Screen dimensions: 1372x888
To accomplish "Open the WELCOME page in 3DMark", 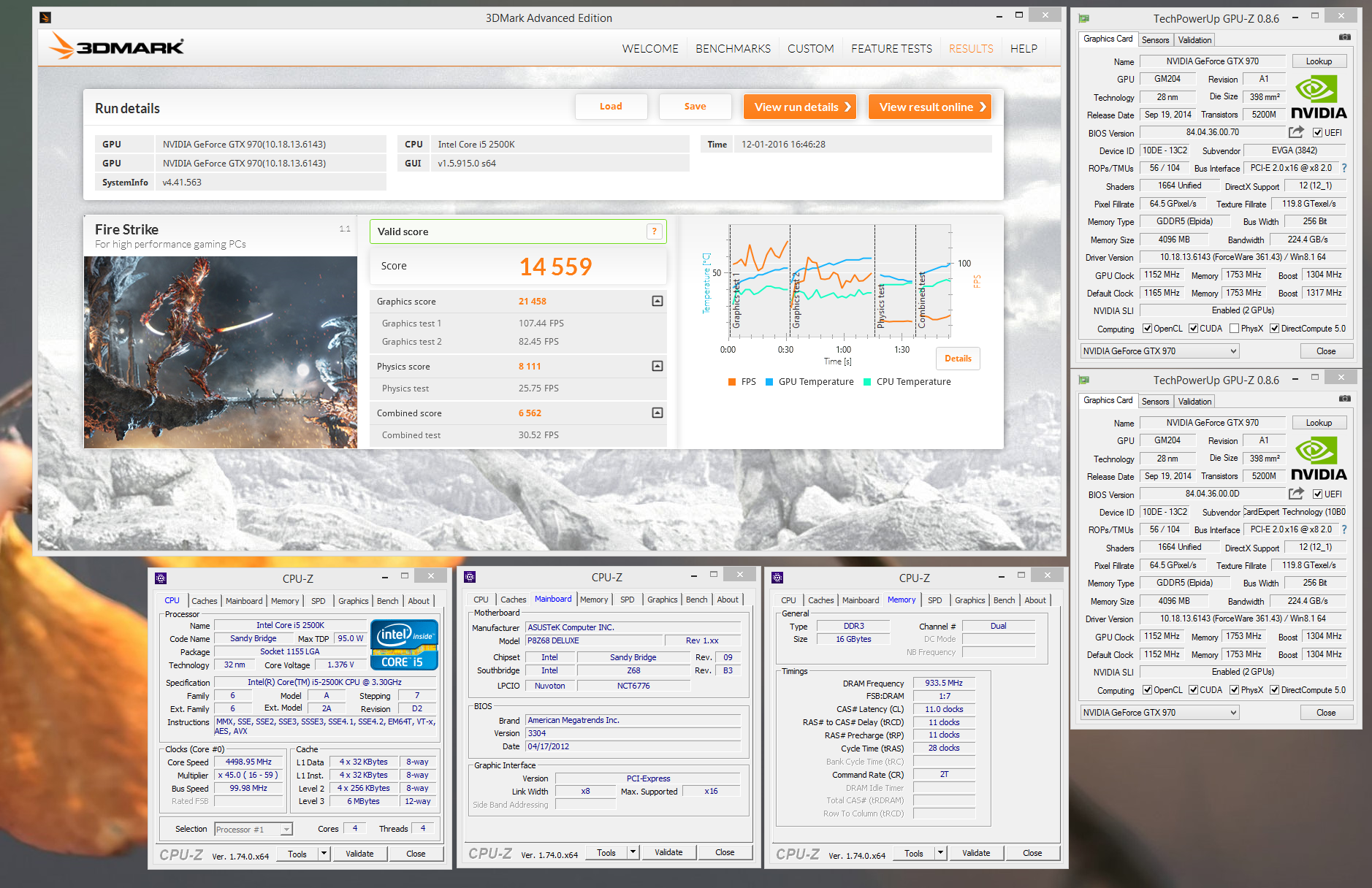I will coord(650,48).
